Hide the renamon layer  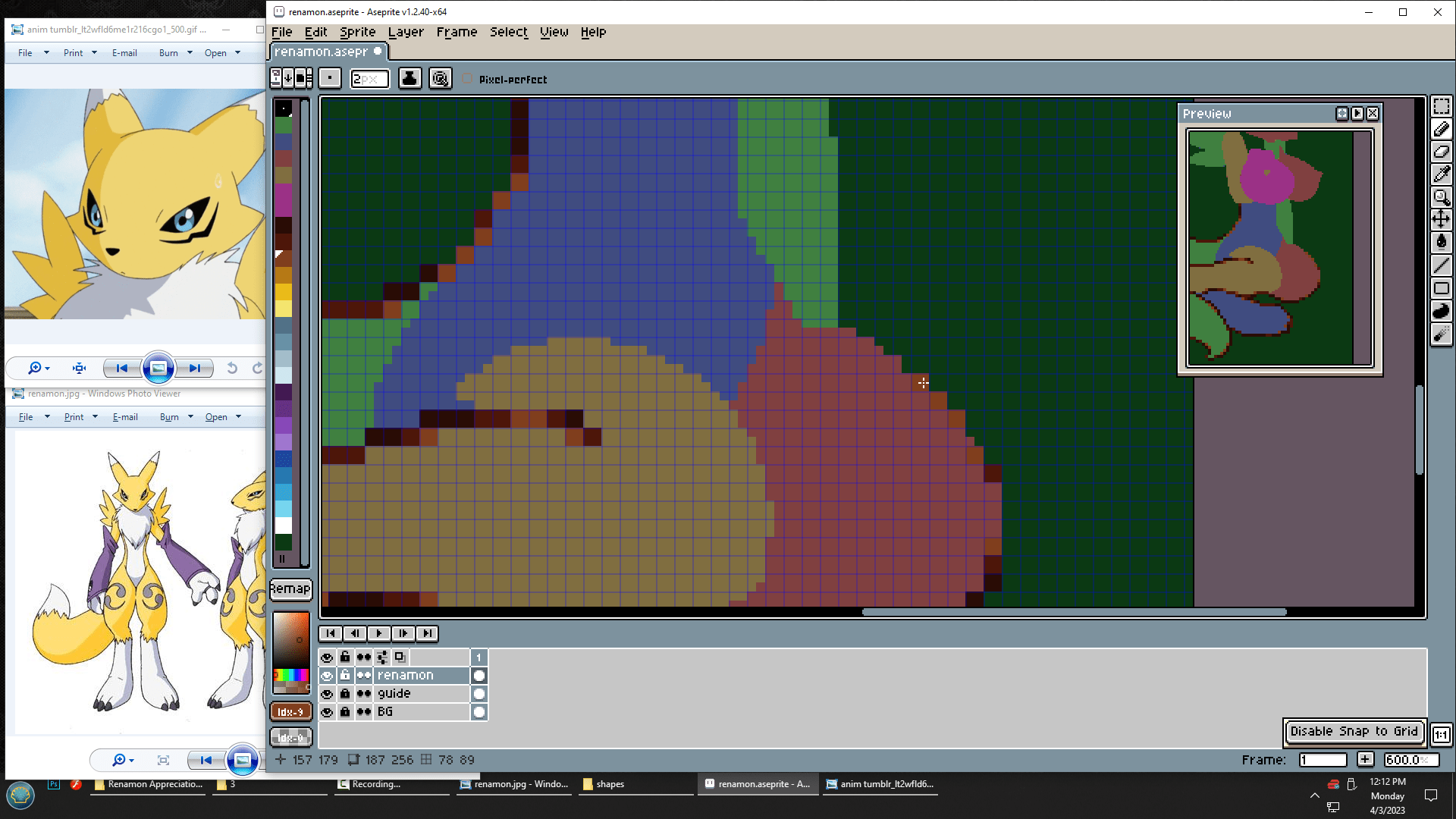click(327, 676)
